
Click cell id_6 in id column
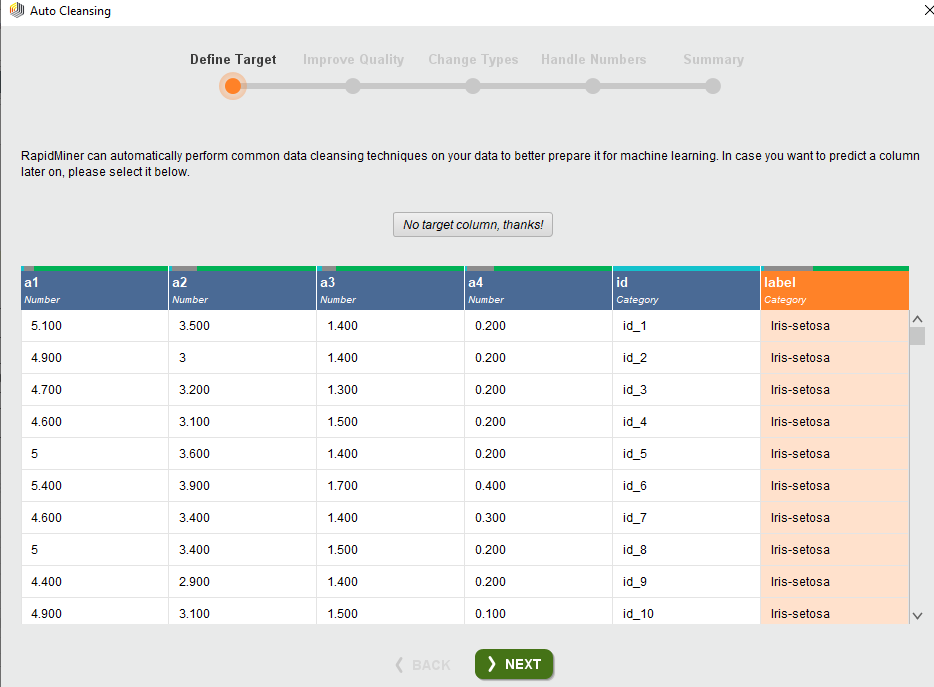686,486
